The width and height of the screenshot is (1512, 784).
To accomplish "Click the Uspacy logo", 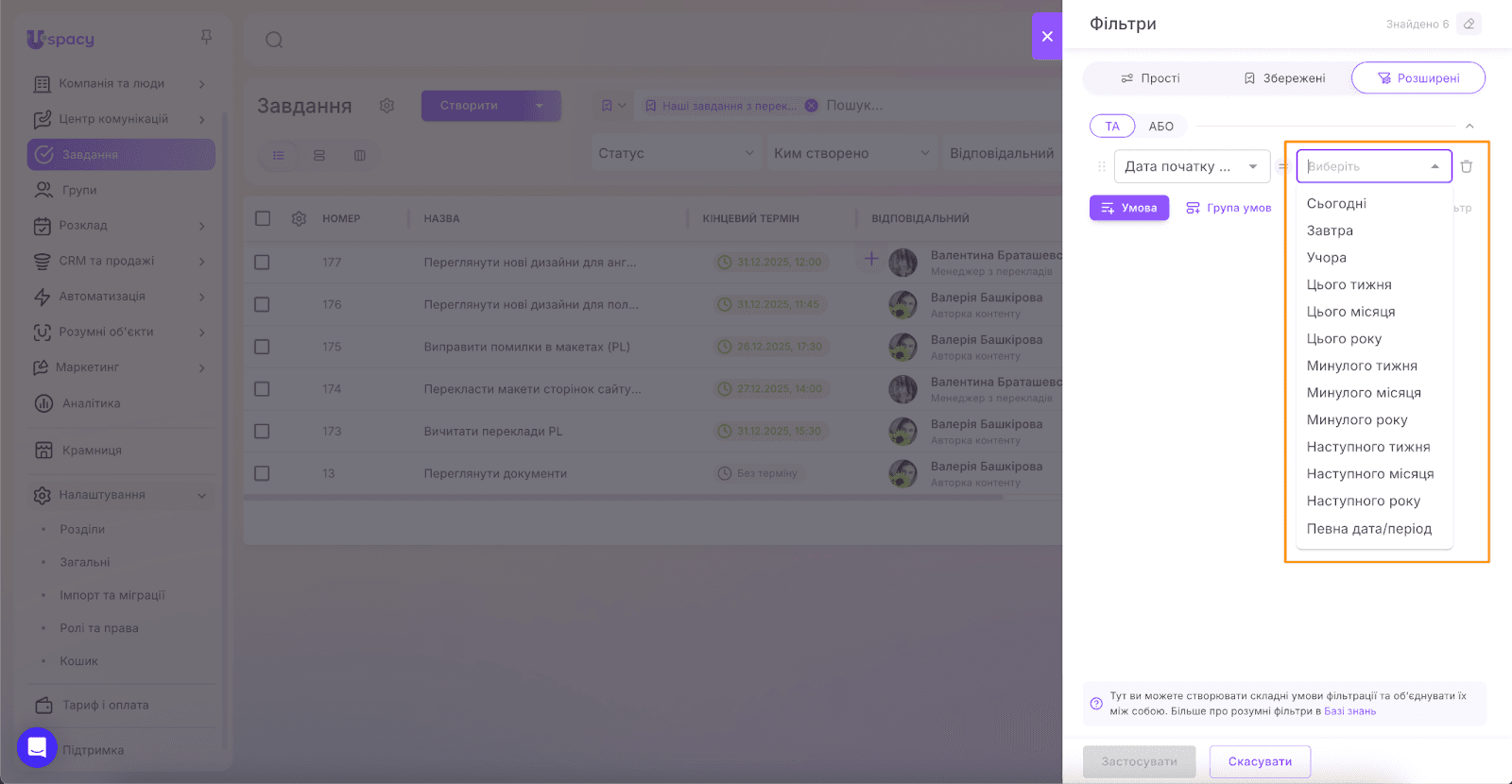I will 60,39.
